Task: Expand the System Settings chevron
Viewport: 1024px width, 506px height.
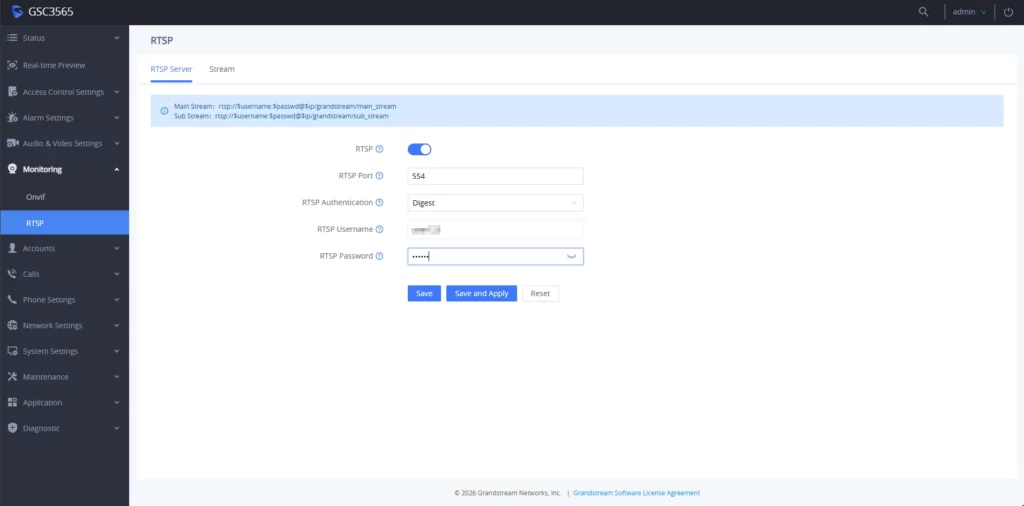Action: pyautogui.click(x=117, y=351)
